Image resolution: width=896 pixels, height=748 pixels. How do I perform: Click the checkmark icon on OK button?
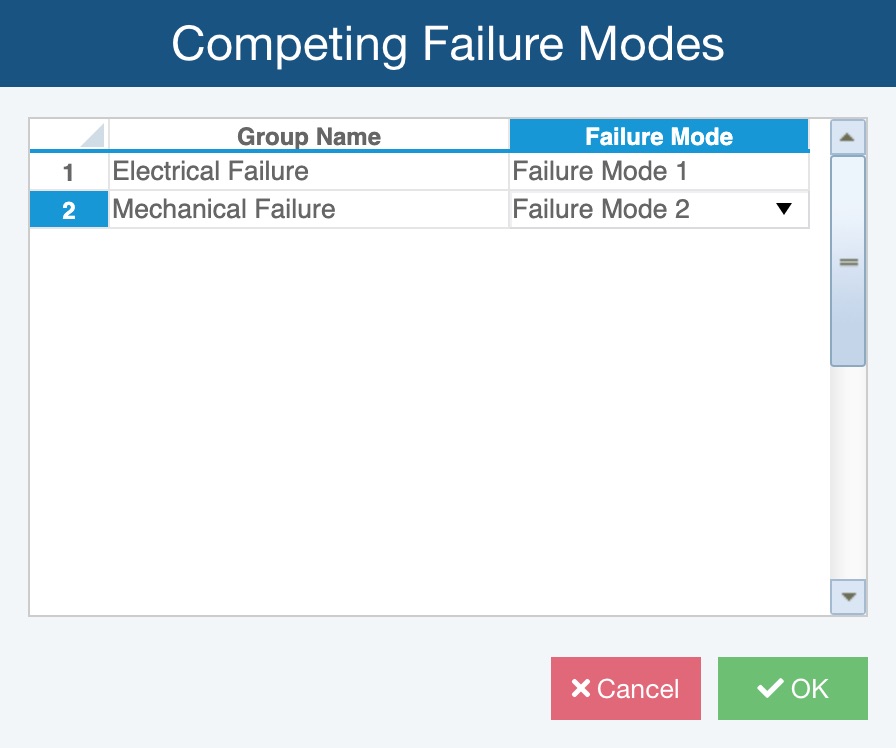pyautogui.click(x=769, y=689)
